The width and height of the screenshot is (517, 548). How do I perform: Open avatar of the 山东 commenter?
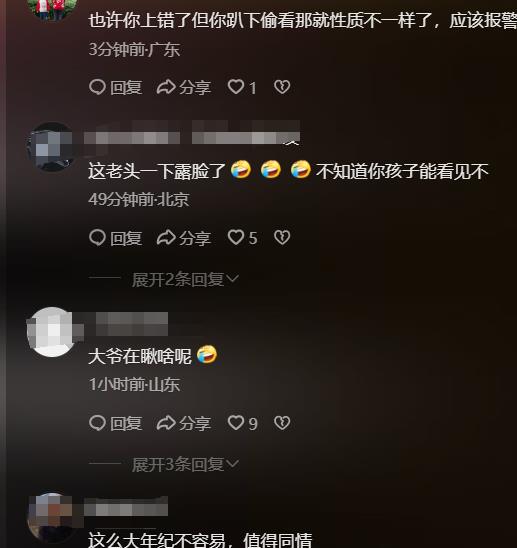pos(52,332)
